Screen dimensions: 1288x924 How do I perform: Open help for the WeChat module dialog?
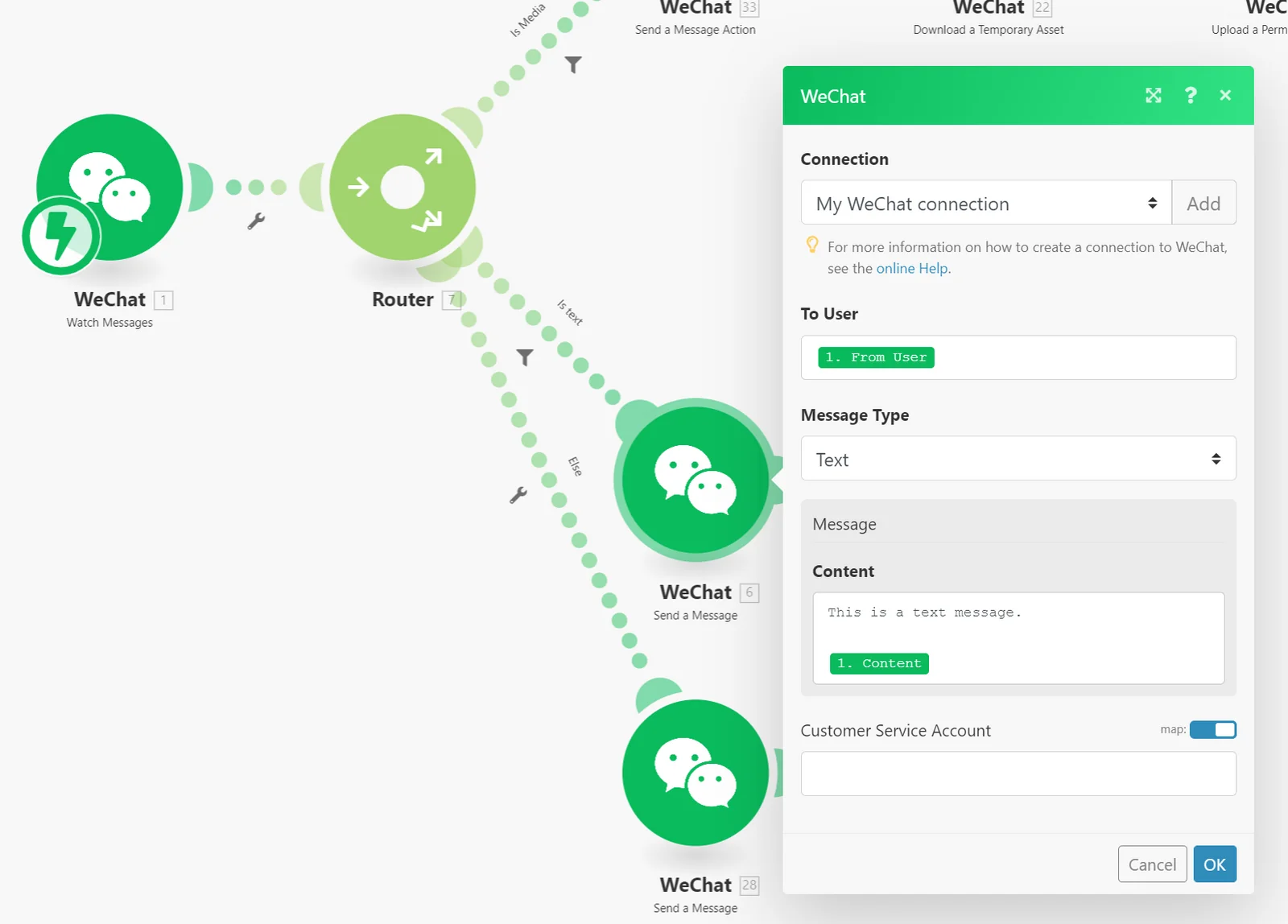click(1191, 96)
